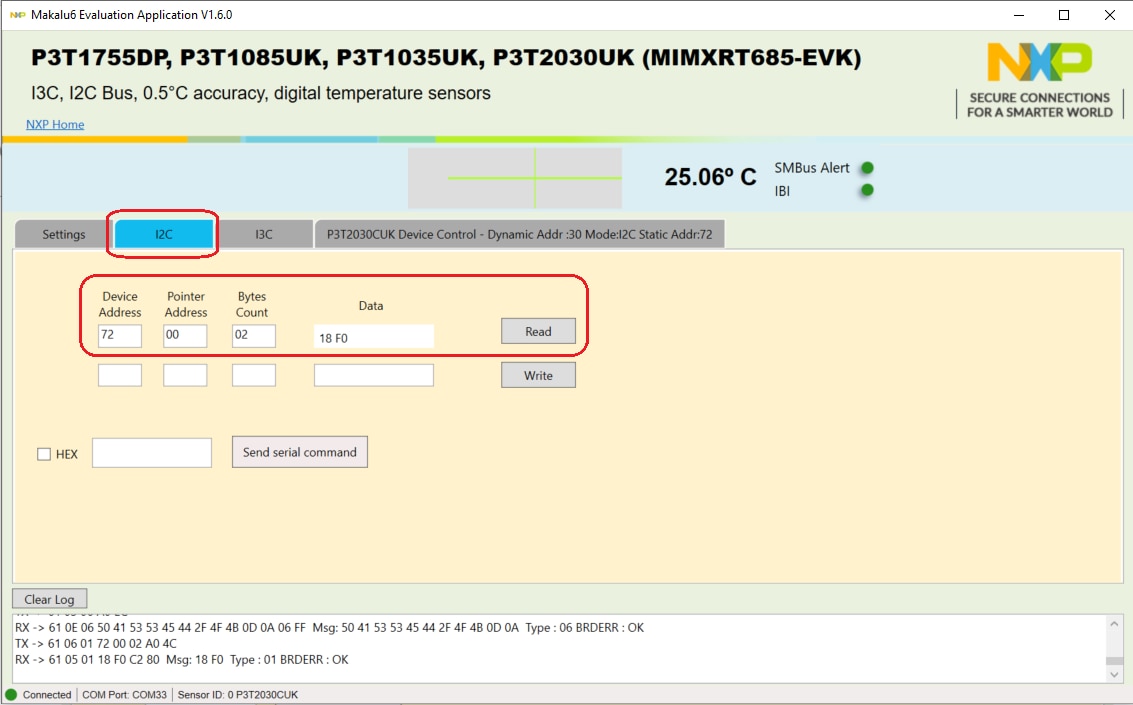Switch to the Settings tab

pyautogui.click(x=63, y=235)
